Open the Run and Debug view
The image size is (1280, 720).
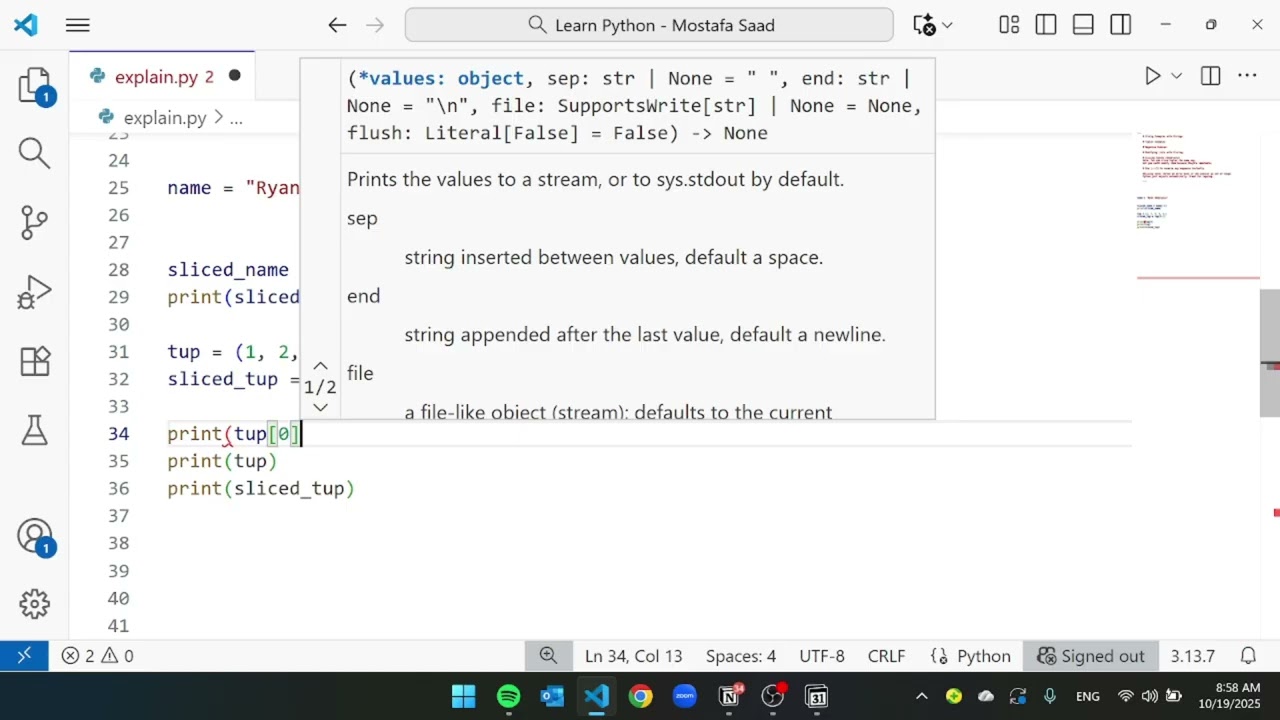point(34,292)
